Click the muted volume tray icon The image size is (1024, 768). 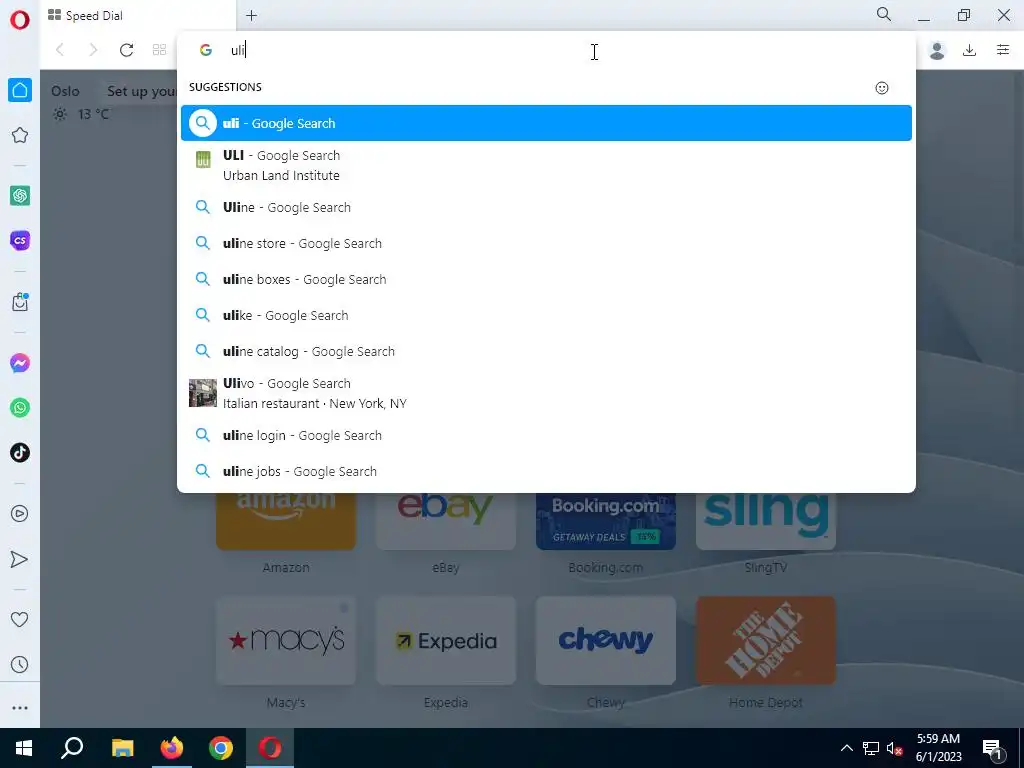[895, 748]
